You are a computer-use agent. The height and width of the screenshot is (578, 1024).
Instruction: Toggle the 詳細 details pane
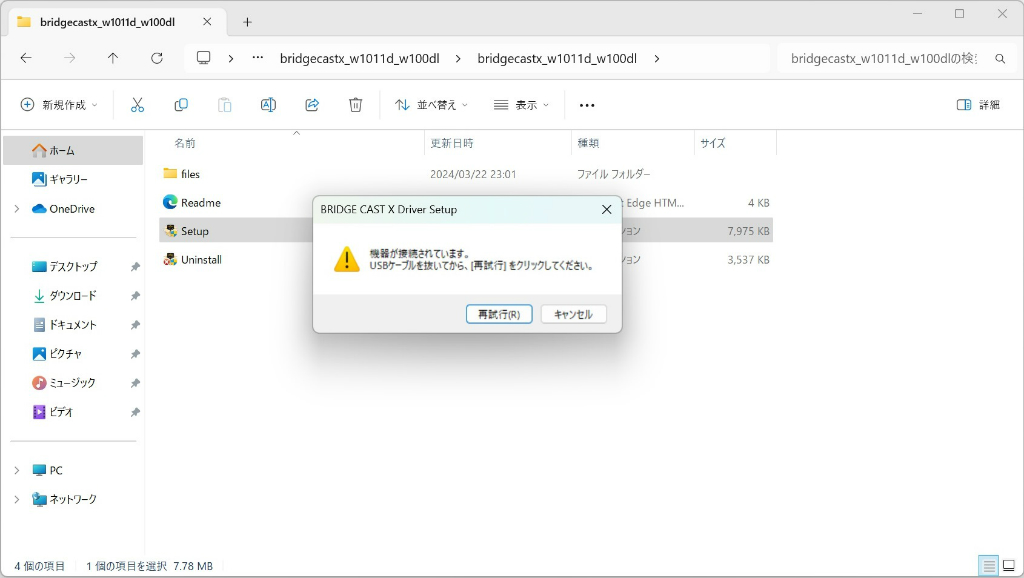978,105
